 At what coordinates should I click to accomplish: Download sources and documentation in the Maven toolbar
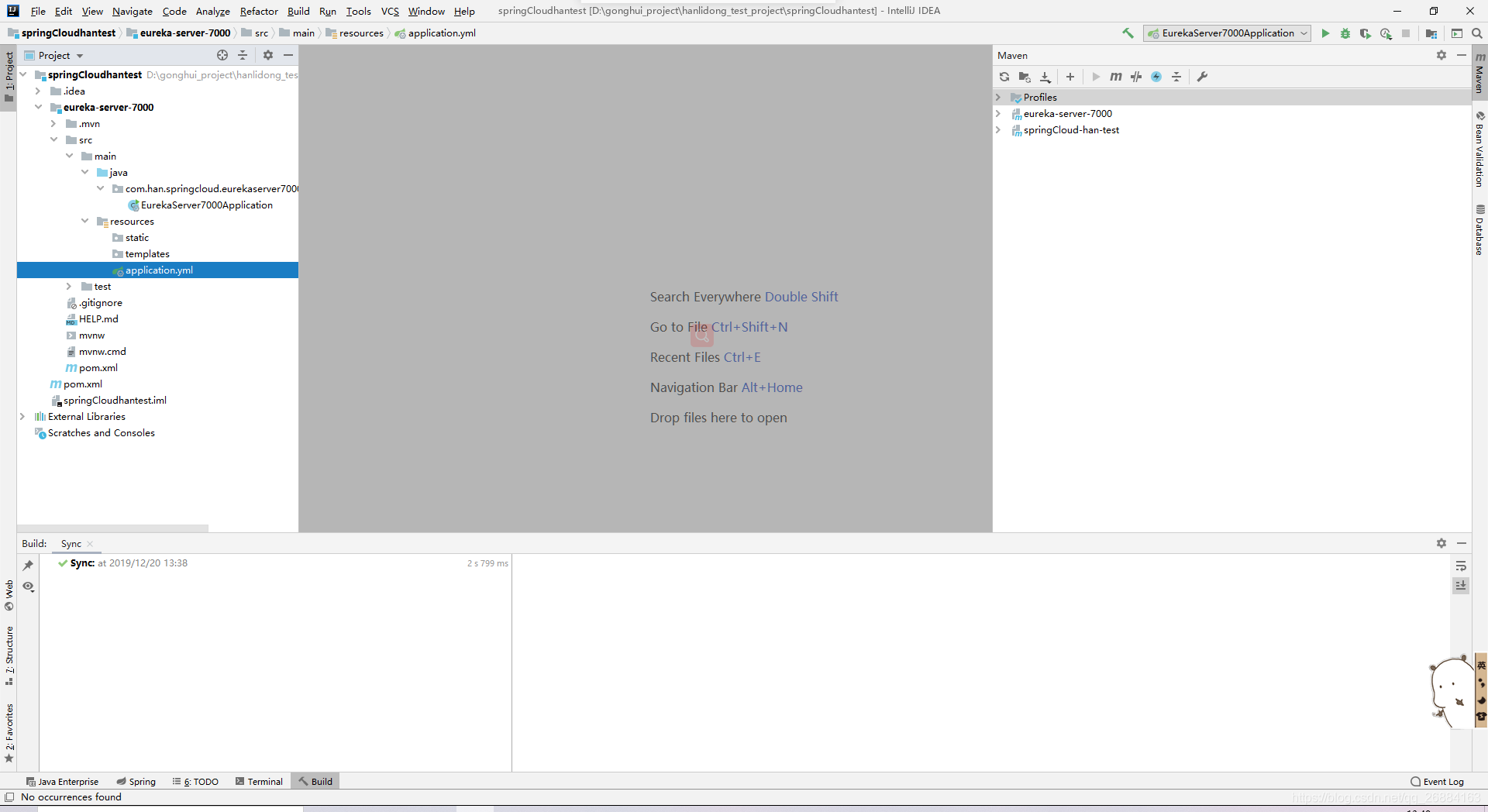point(1045,77)
